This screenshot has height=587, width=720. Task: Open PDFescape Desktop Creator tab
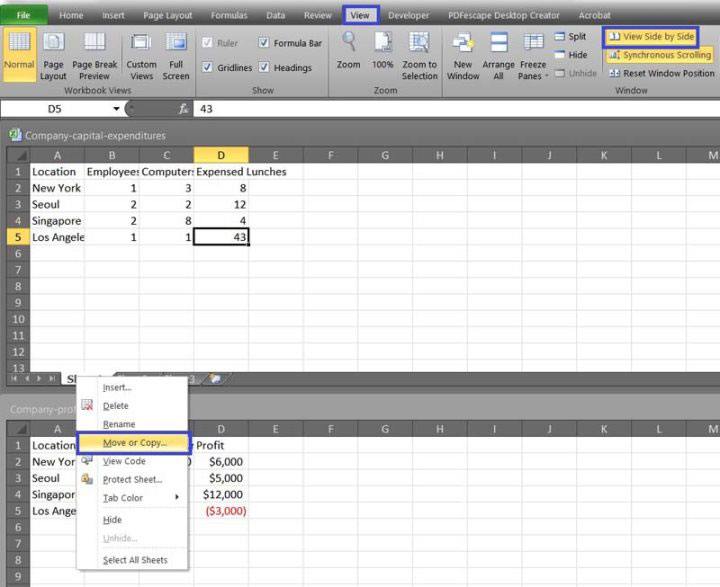[x=504, y=15]
